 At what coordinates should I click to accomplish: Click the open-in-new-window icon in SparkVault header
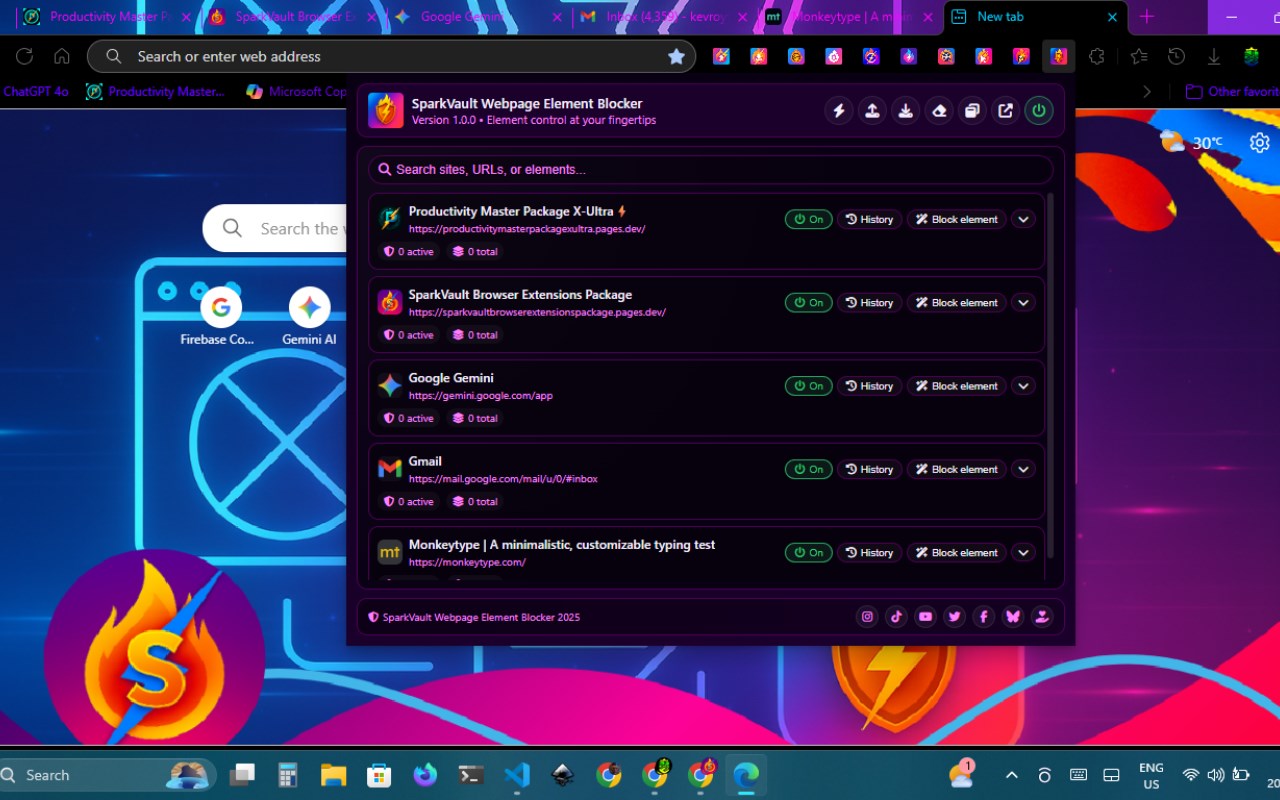(x=1005, y=111)
